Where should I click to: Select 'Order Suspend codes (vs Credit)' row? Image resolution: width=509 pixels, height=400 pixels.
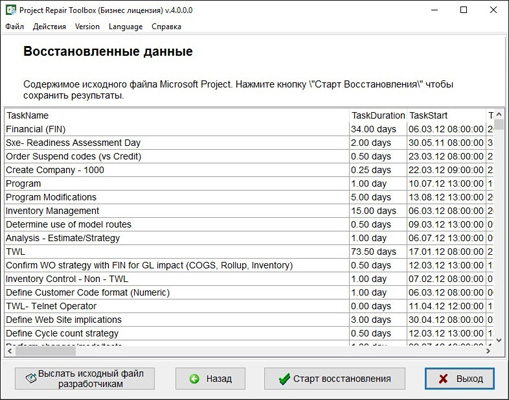[x=249, y=157]
